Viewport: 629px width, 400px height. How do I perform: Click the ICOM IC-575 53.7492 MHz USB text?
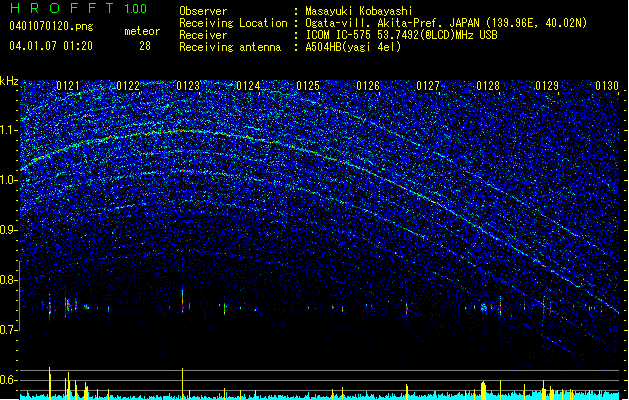pos(402,35)
